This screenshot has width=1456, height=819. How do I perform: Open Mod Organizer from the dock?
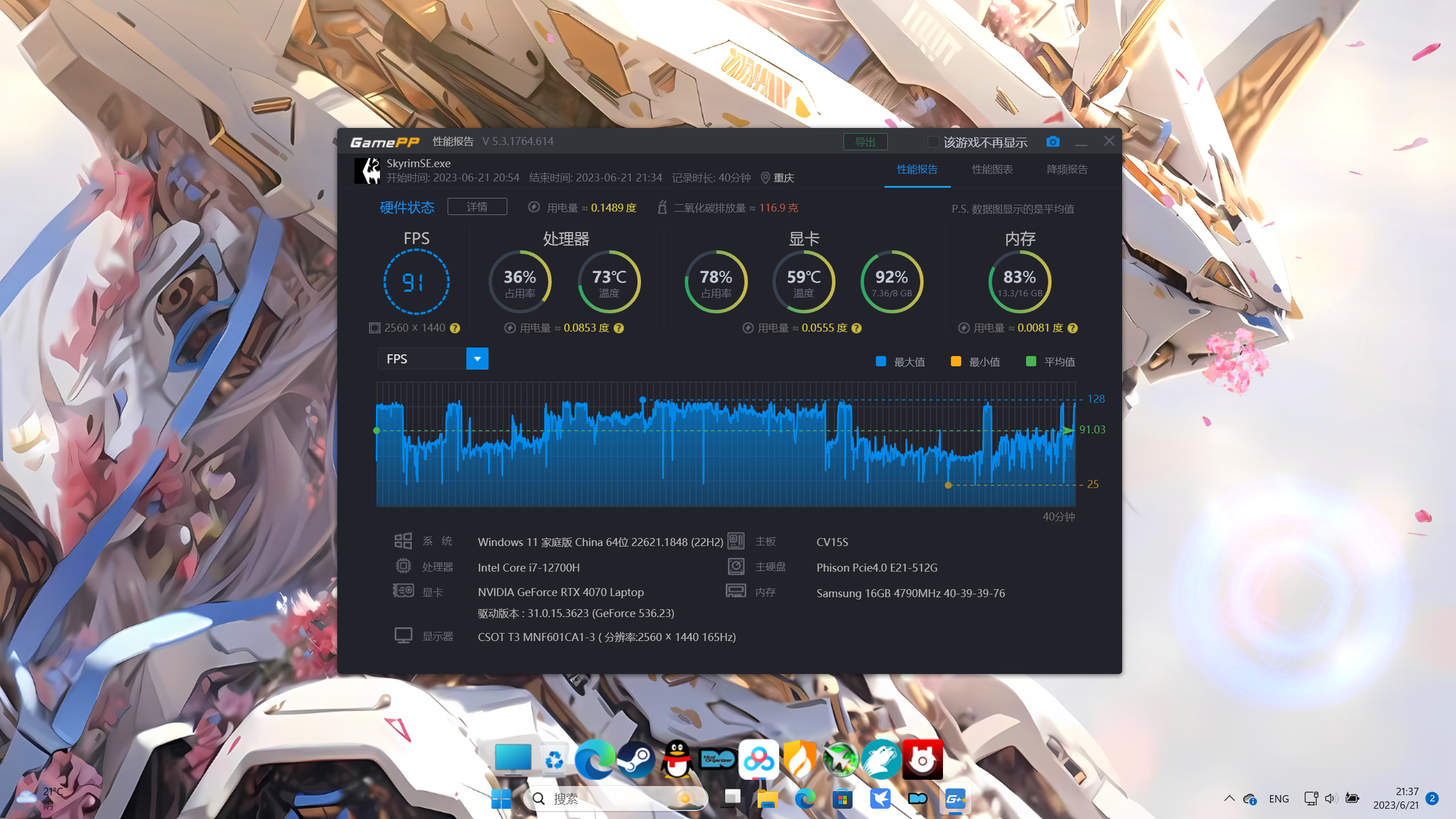coord(718,759)
